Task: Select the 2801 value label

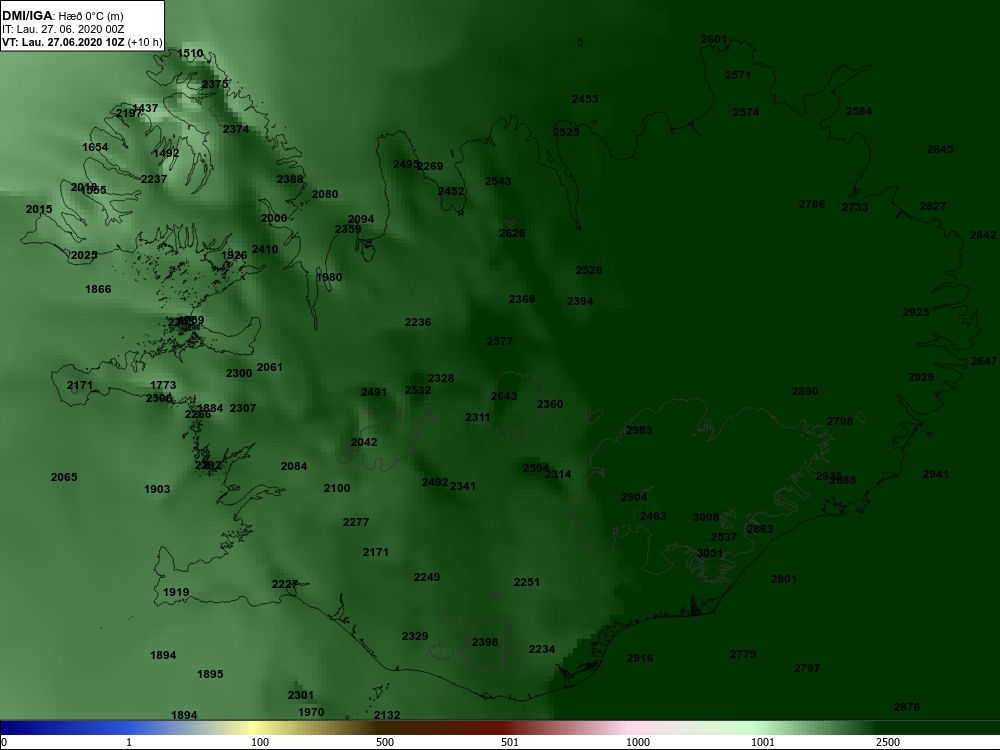Action: click(x=783, y=580)
